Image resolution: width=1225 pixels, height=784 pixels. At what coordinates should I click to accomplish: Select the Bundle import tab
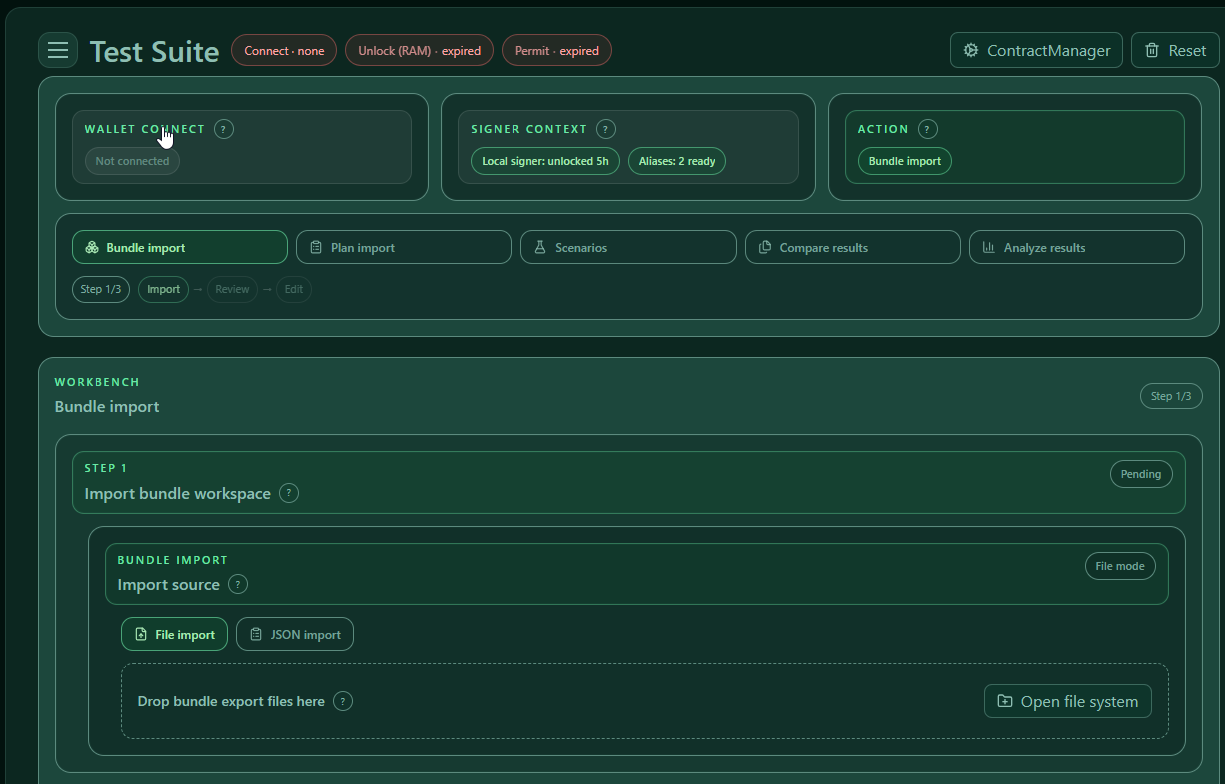(180, 247)
